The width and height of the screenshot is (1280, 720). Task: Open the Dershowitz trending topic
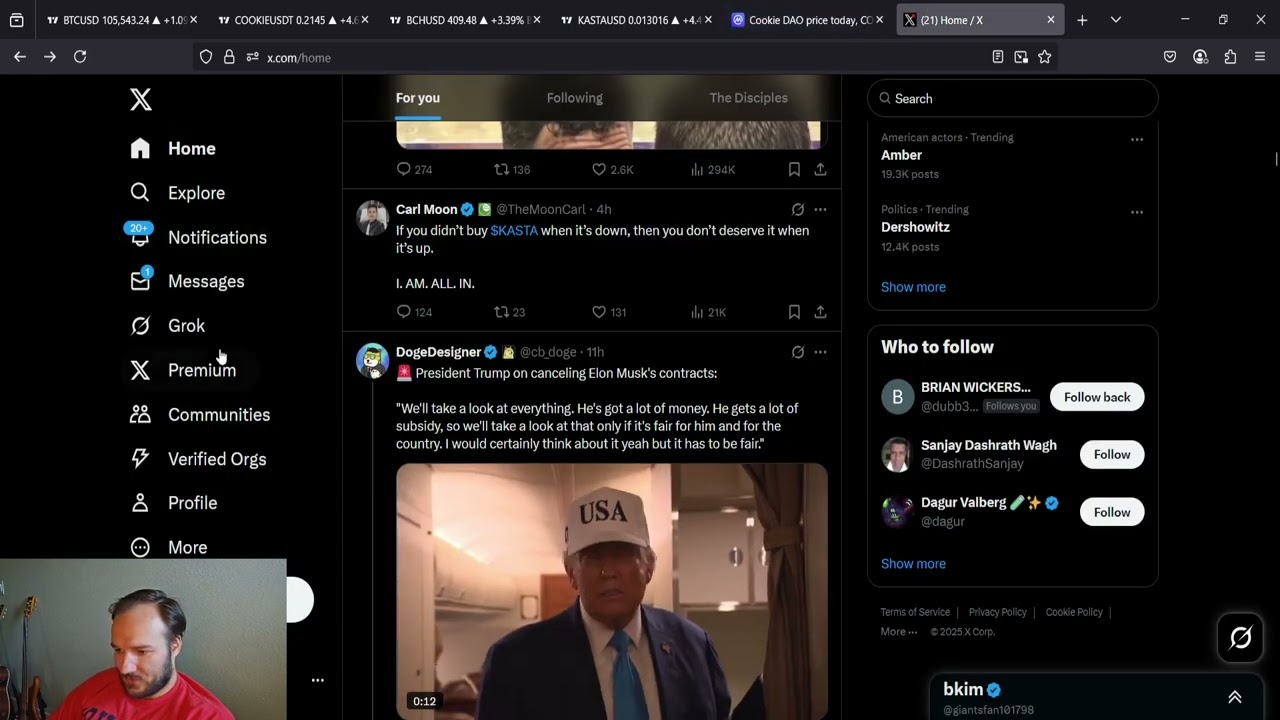coord(915,227)
